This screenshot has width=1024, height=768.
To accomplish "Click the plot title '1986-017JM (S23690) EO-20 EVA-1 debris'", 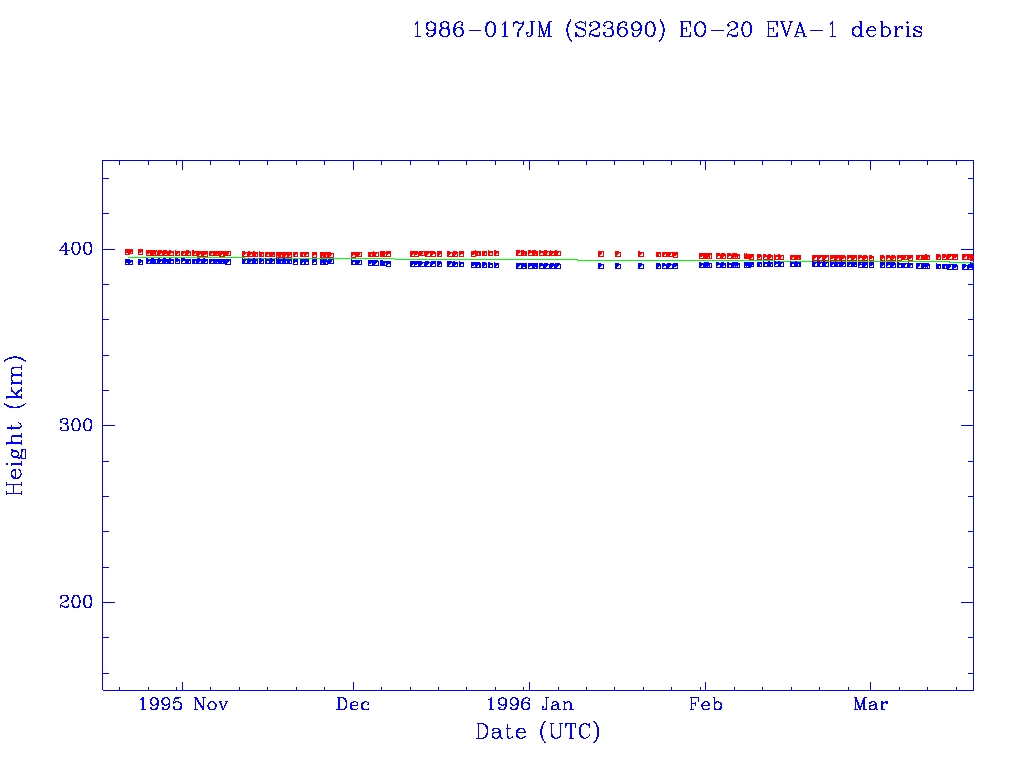I will point(667,30).
